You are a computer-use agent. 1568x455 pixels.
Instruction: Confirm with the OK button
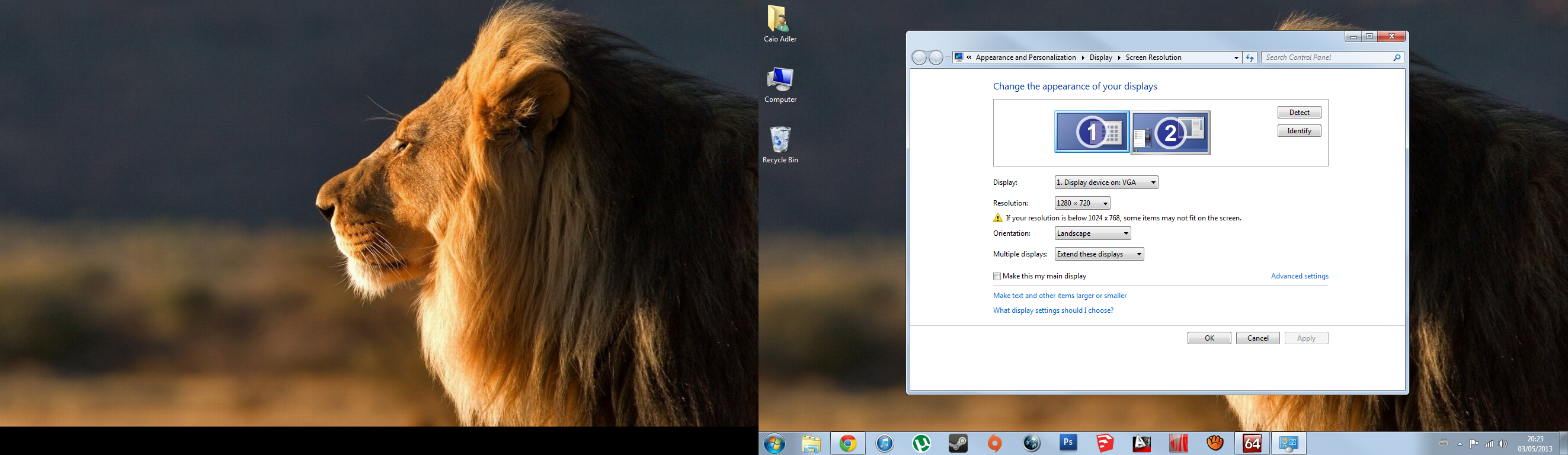pos(1209,338)
